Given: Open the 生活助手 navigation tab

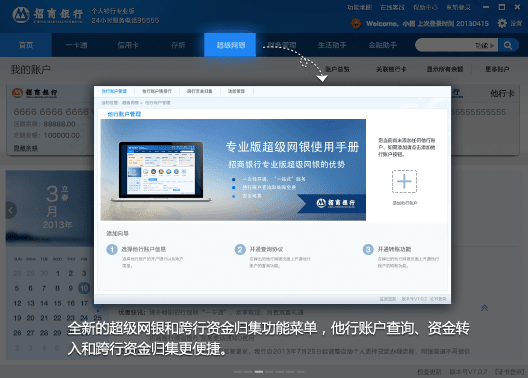Looking at the screenshot, I should tap(332, 45).
